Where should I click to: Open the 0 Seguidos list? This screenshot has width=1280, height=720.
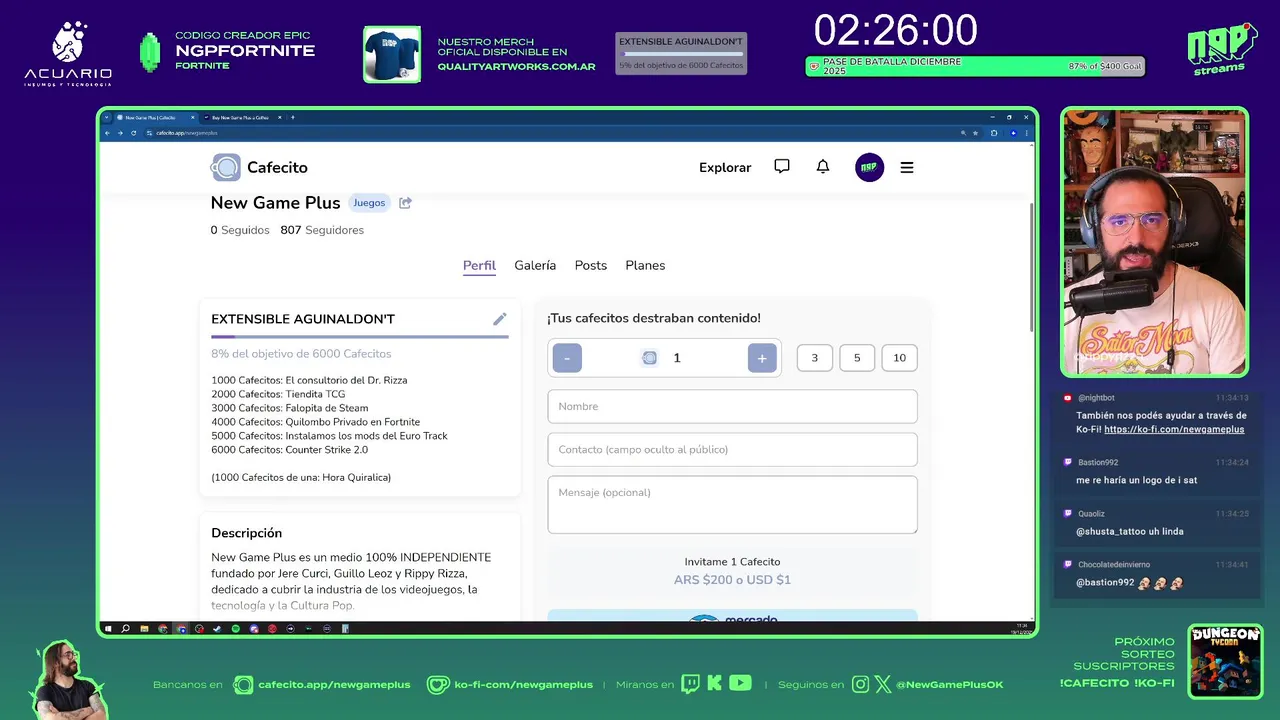[x=240, y=230]
